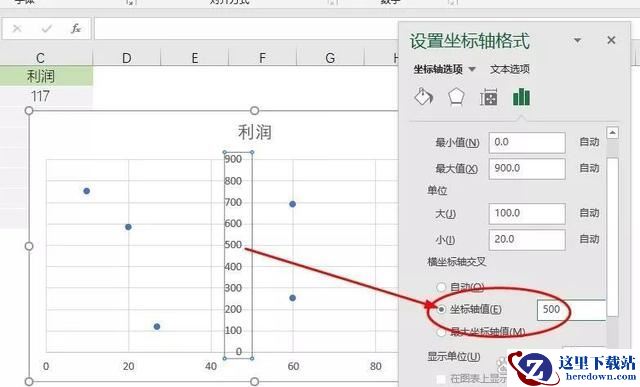Click the data point near 120 at x=27

[157, 327]
